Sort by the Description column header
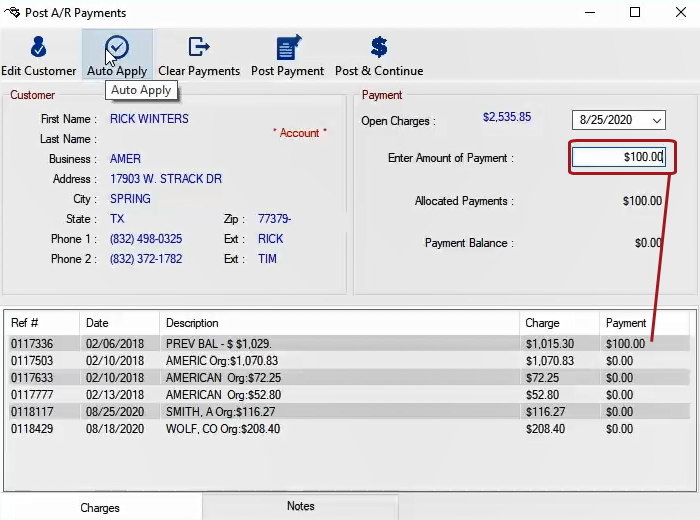The image size is (700, 520). tap(339, 323)
